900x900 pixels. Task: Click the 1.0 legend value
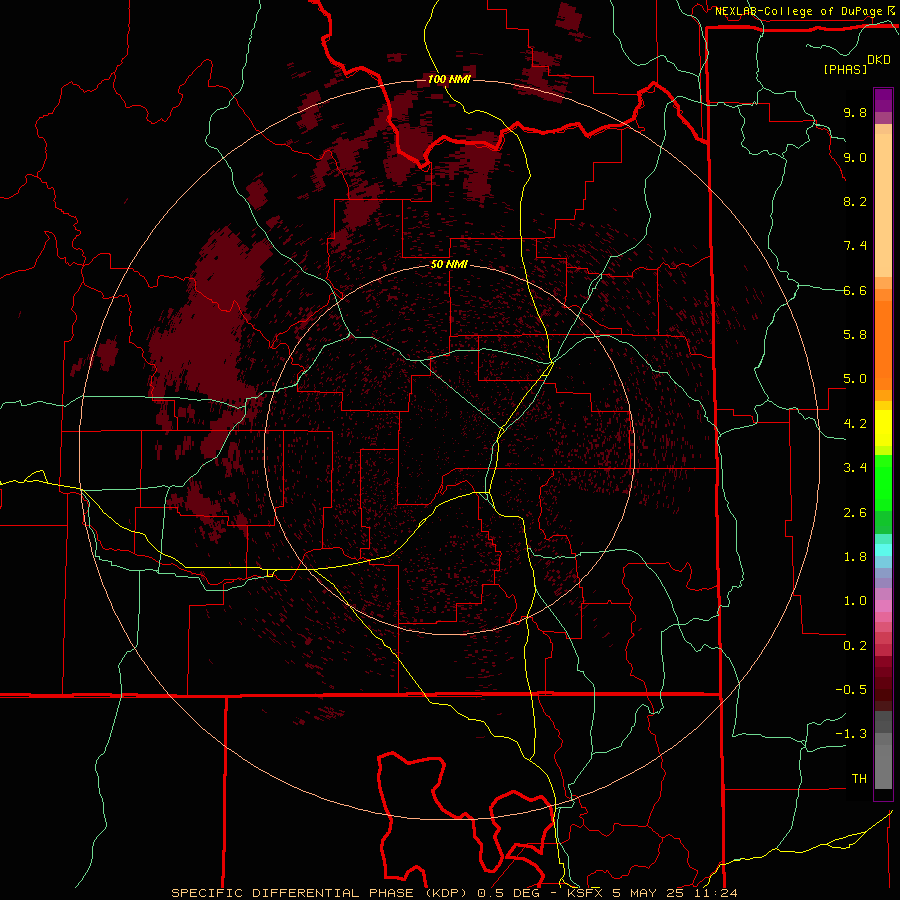(855, 601)
